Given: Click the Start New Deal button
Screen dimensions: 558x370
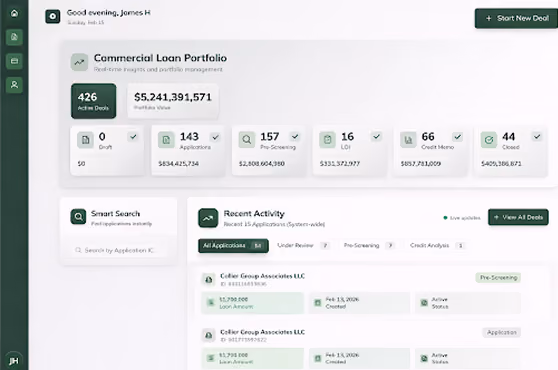Looking at the screenshot, I should (516, 18).
